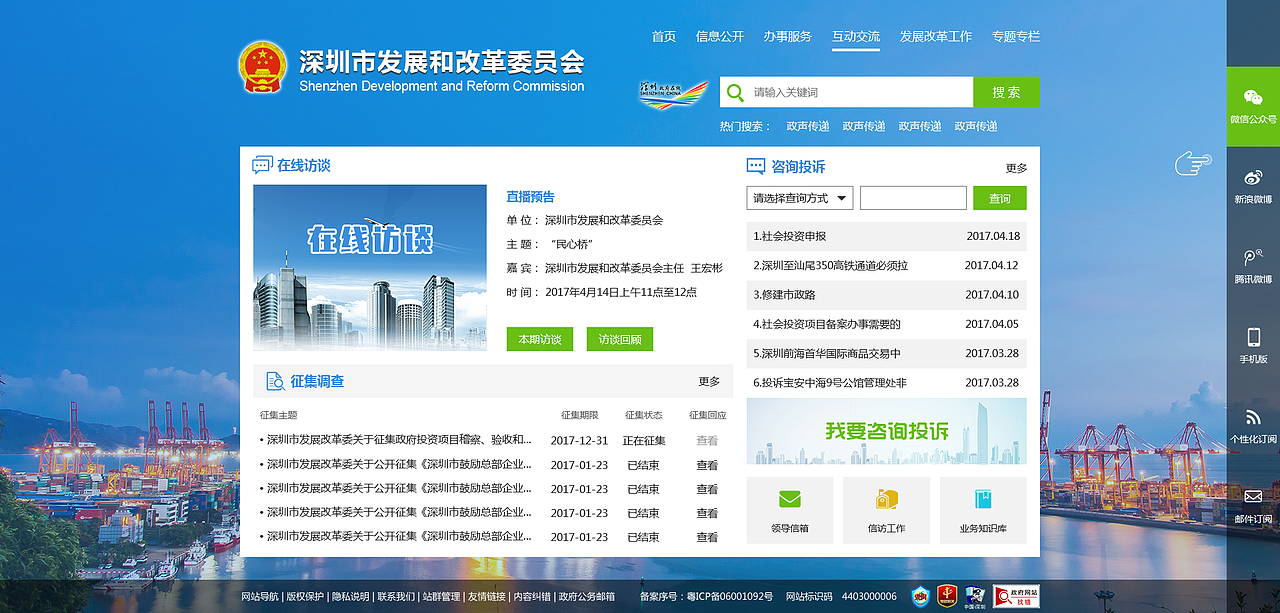Click the magnifier icon in the search box
Viewport: 1280px width, 613px height.
(x=735, y=92)
